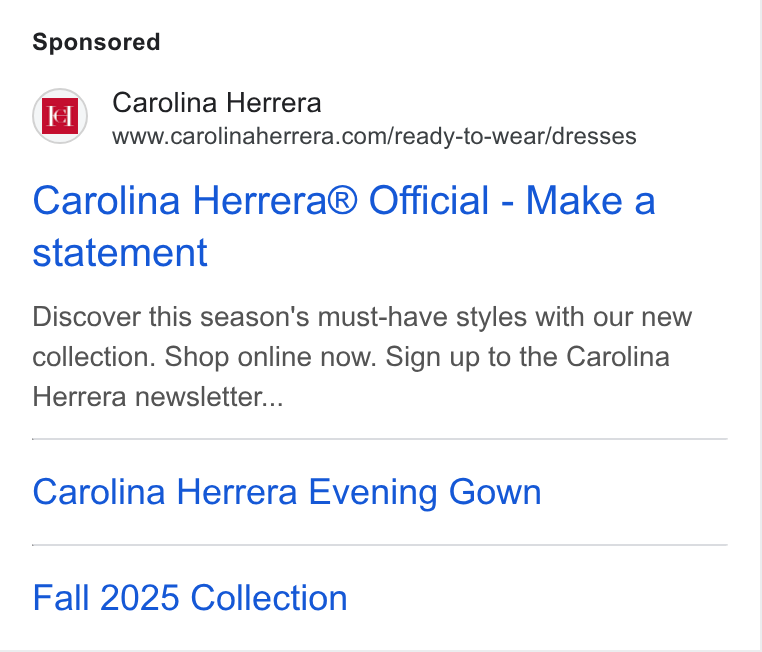Image resolution: width=762 pixels, height=652 pixels.
Task: Click Evening Gown in the first sitelink
Action: tap(425, 492)
